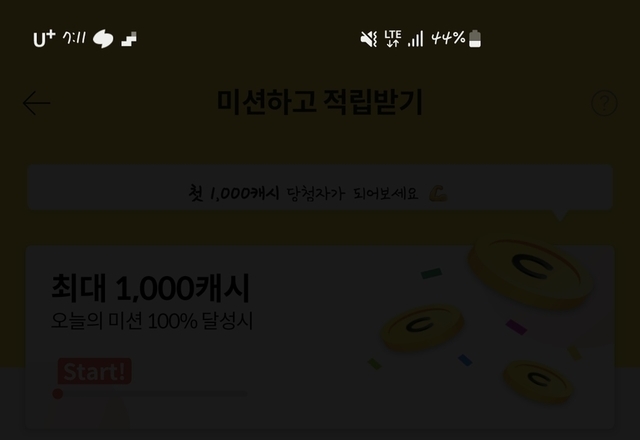Tap the flexed-arm emoji in tooltip
Screen dimensions: 640x440
(438, 193)
